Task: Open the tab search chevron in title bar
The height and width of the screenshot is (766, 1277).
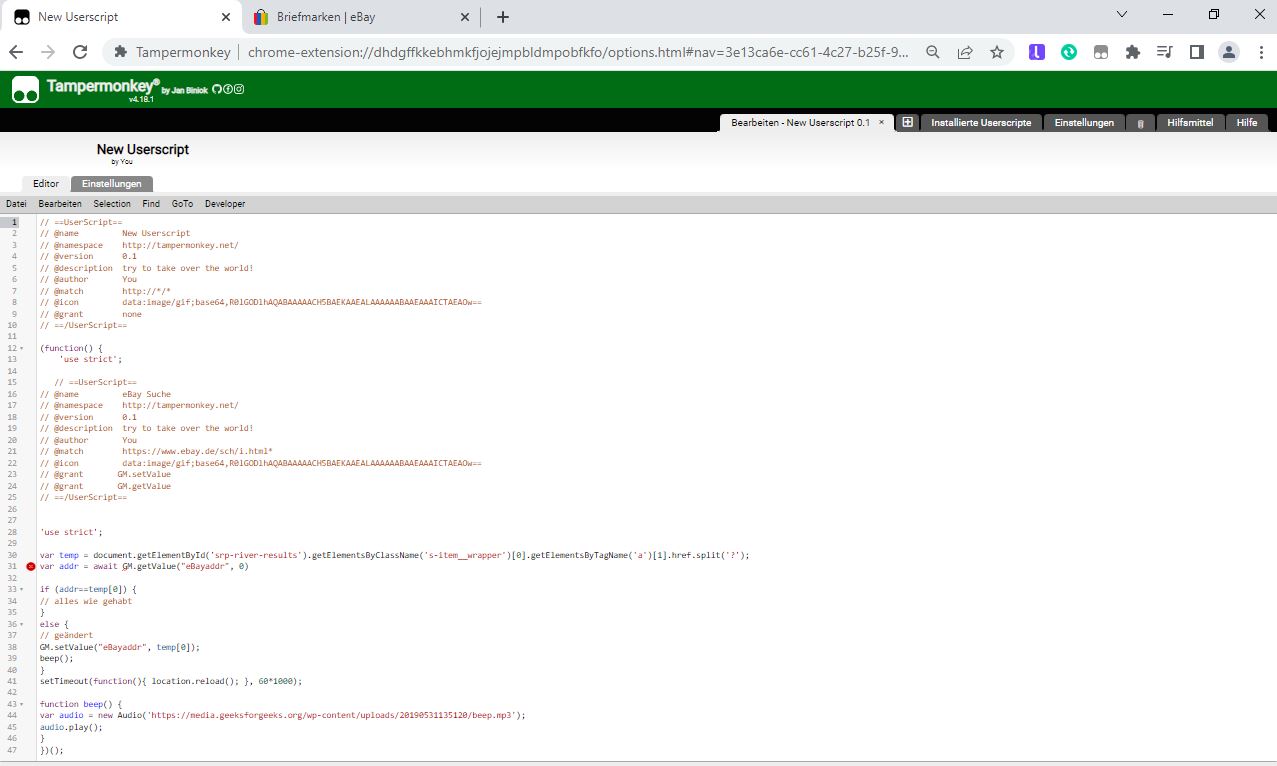Action: pos(1122,14)
